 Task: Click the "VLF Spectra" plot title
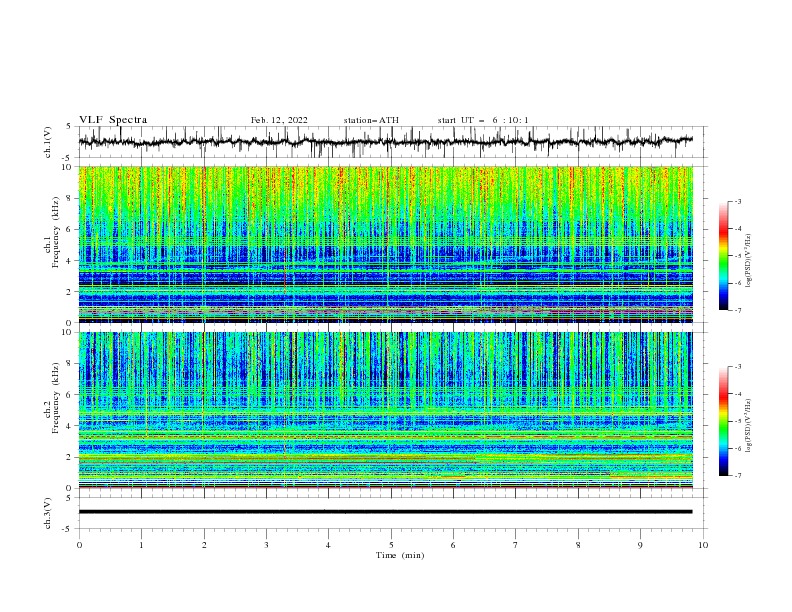113,120
